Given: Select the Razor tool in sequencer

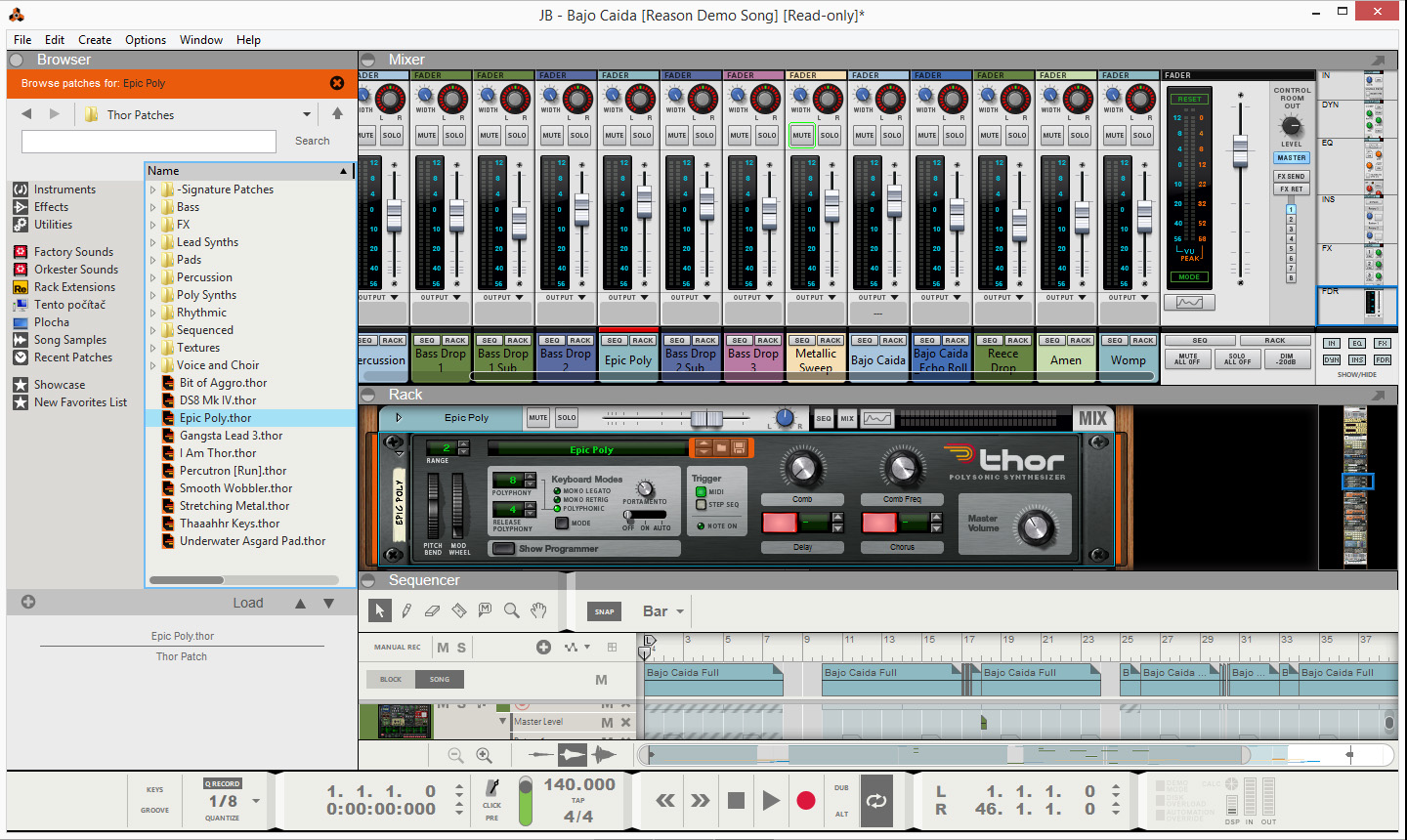Looking at the screenshot, I should [459, 610].
